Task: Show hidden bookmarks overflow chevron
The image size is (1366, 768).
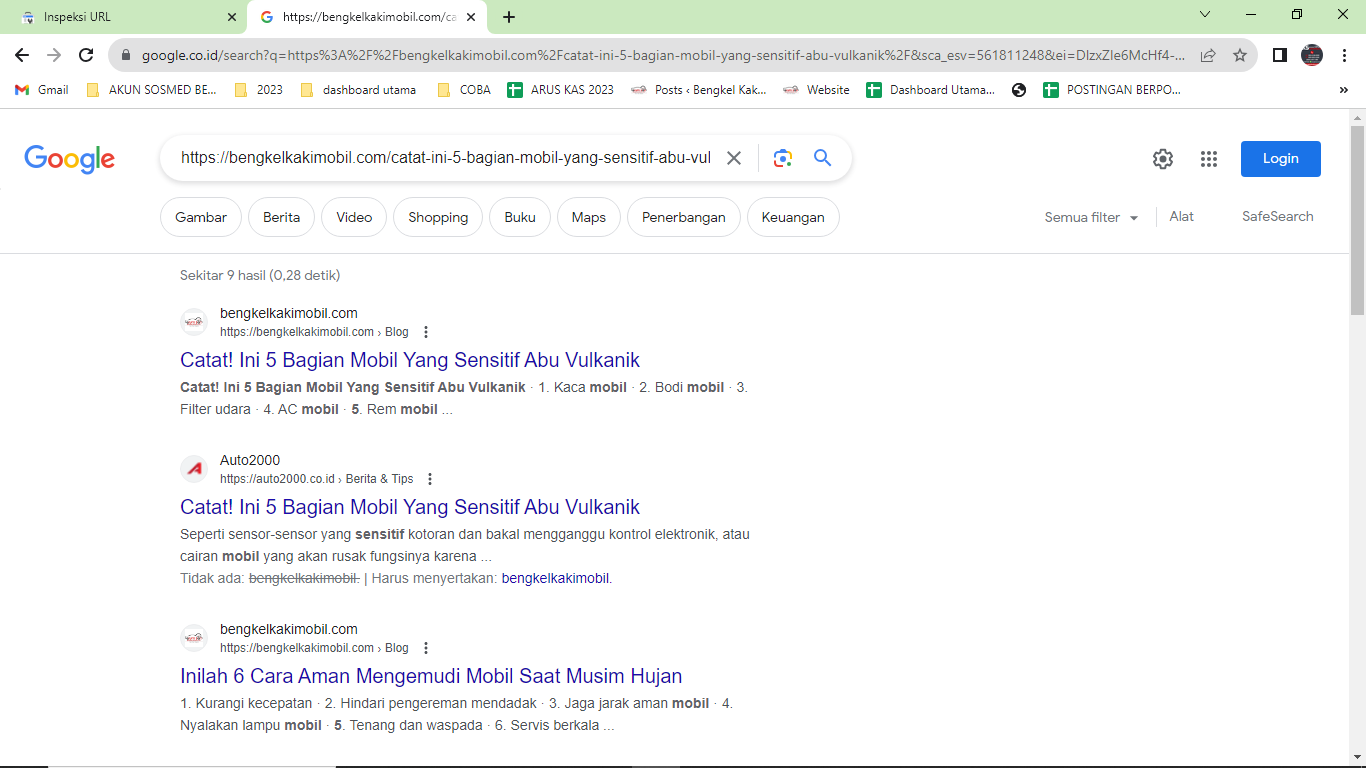Action: (x=1343, y=90)
